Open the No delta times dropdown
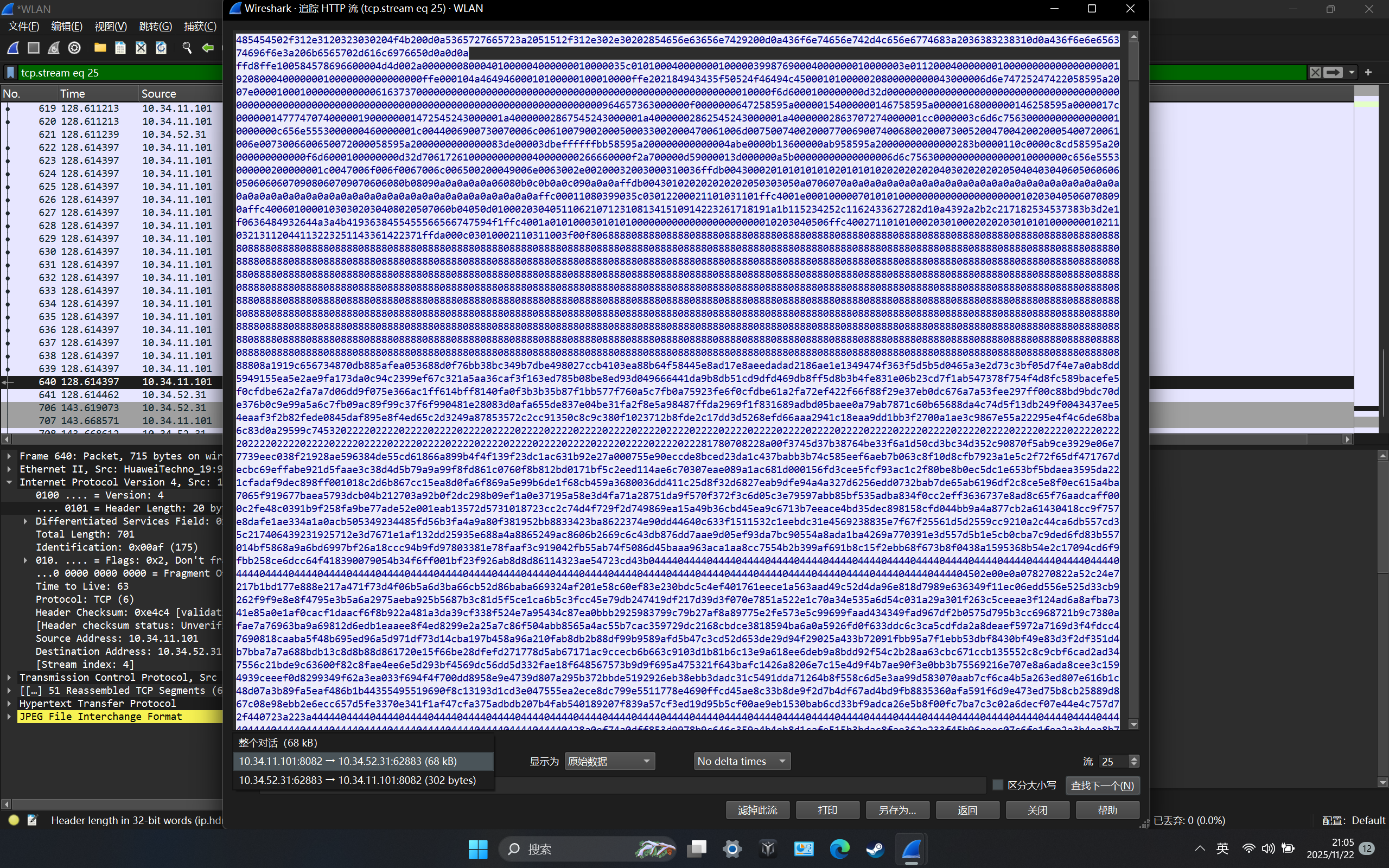Screen dimensions: 1389x868 pos(741,761)
